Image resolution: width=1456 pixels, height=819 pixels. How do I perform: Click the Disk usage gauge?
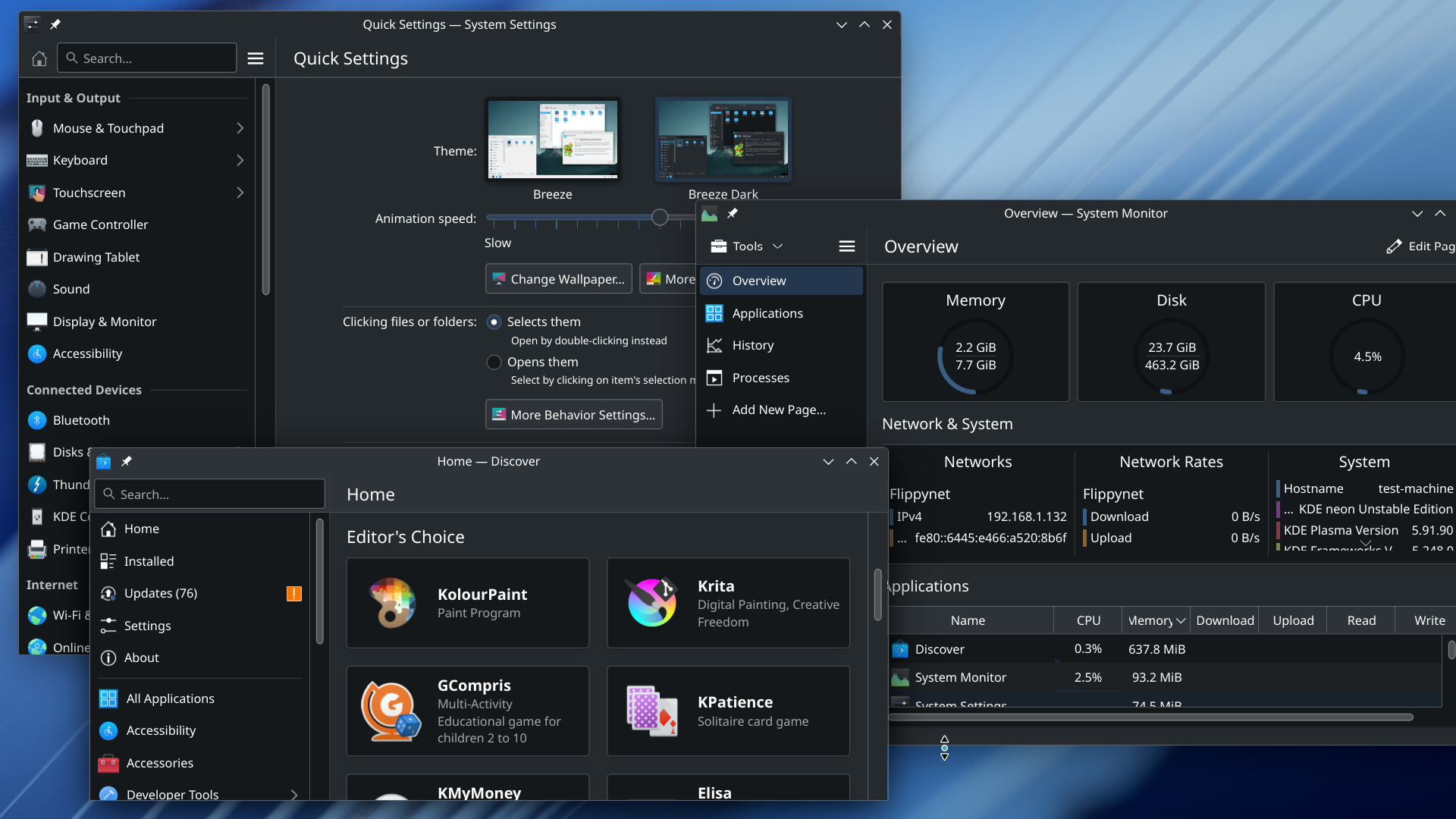(x=1172, y=356)
